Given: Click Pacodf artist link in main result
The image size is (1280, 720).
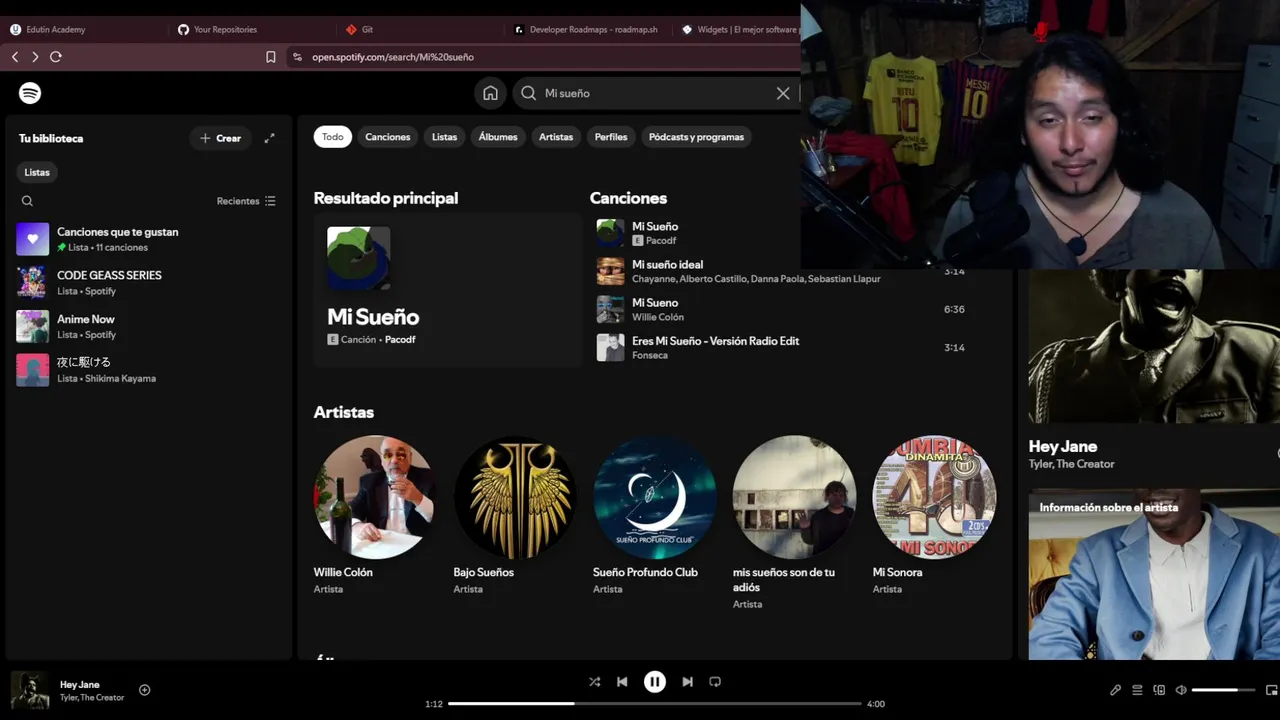Looking at the screenshot, I should (x=400, y=340).
